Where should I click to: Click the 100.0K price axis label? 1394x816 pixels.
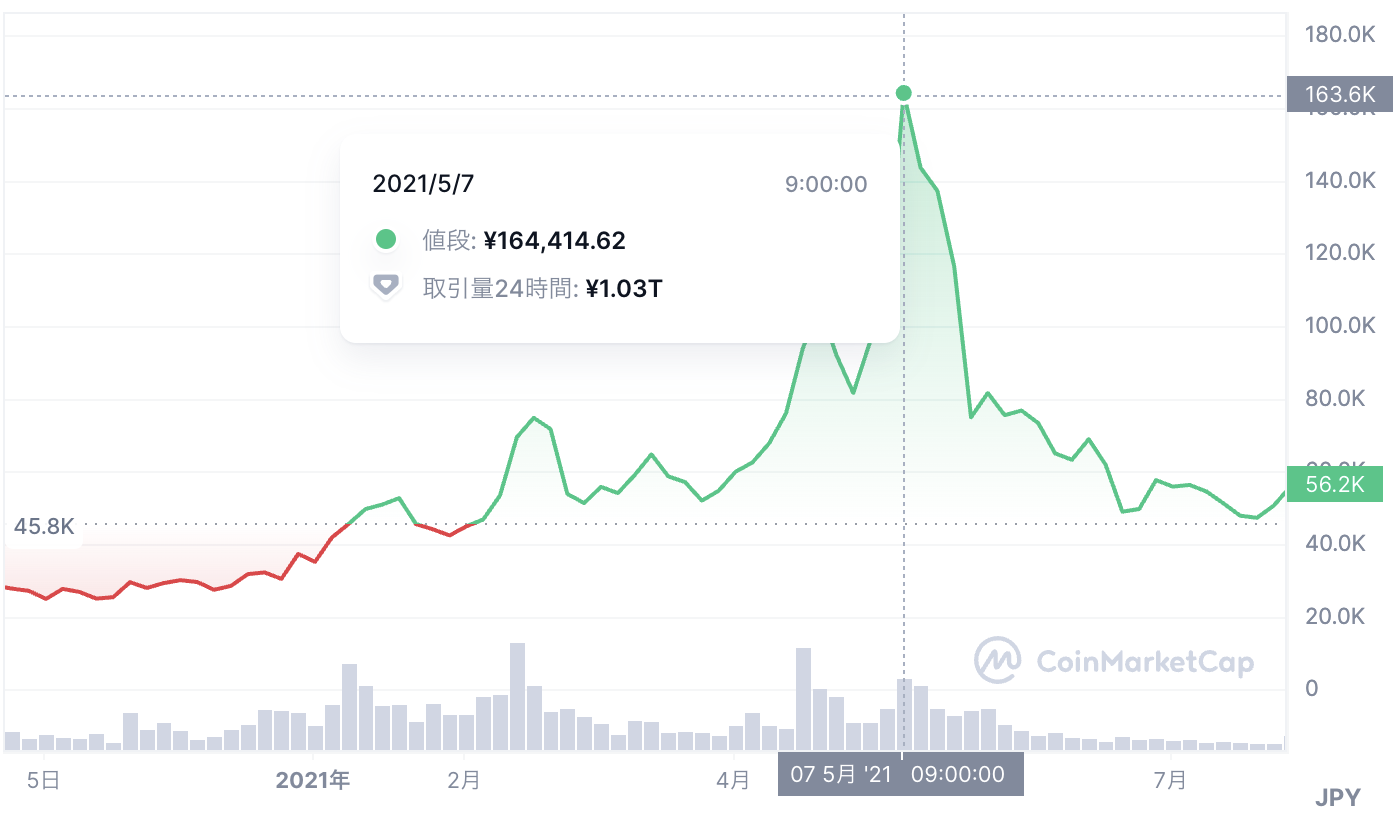[x=1340, y=326]
